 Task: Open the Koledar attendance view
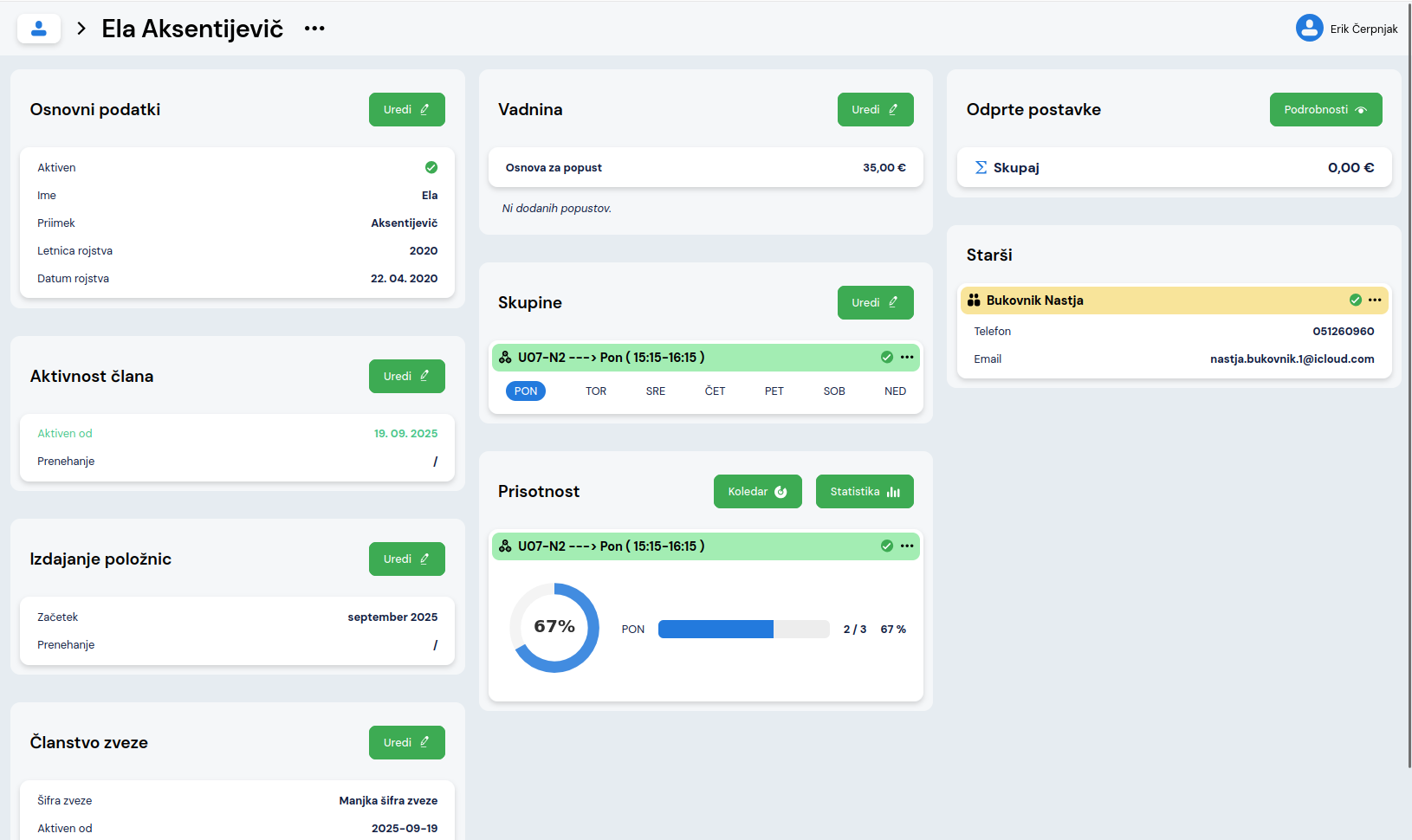[x=757, y=492]
